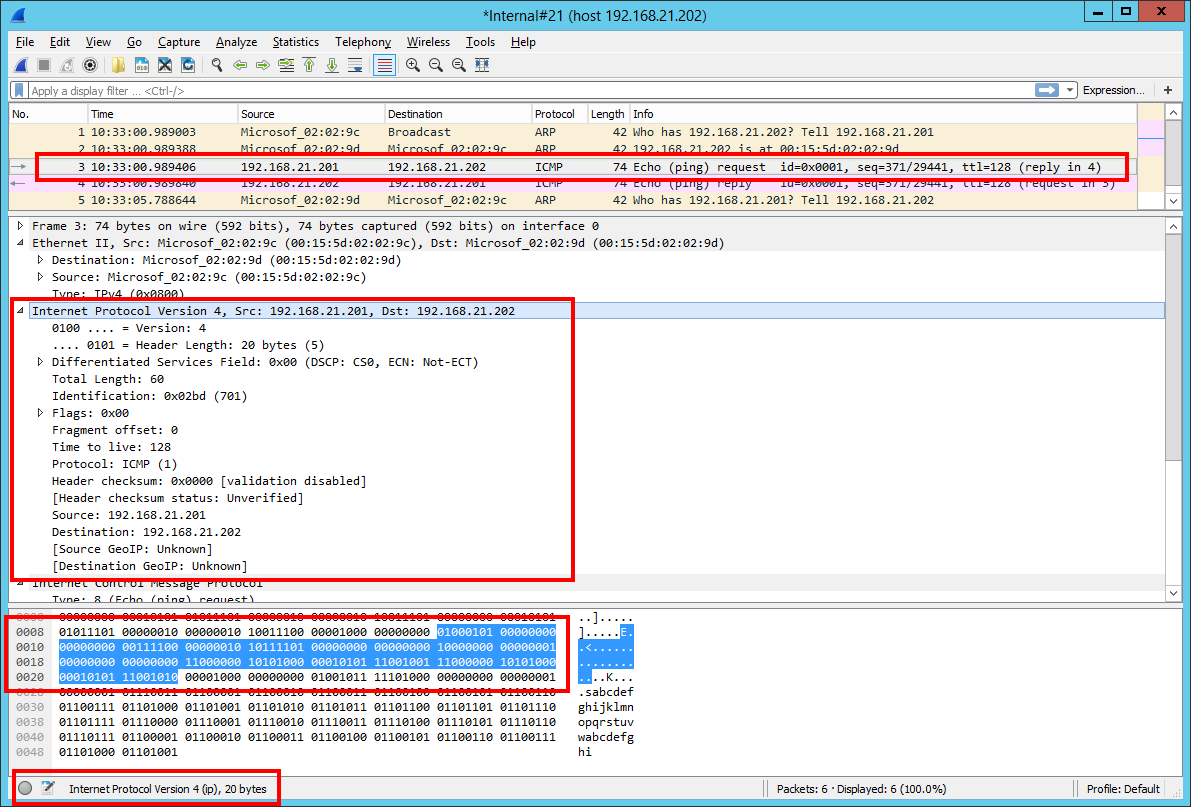Zoom out main window text
This screenshot has width=1191, height=807.
pyautogui.click(x=435, y=65)
